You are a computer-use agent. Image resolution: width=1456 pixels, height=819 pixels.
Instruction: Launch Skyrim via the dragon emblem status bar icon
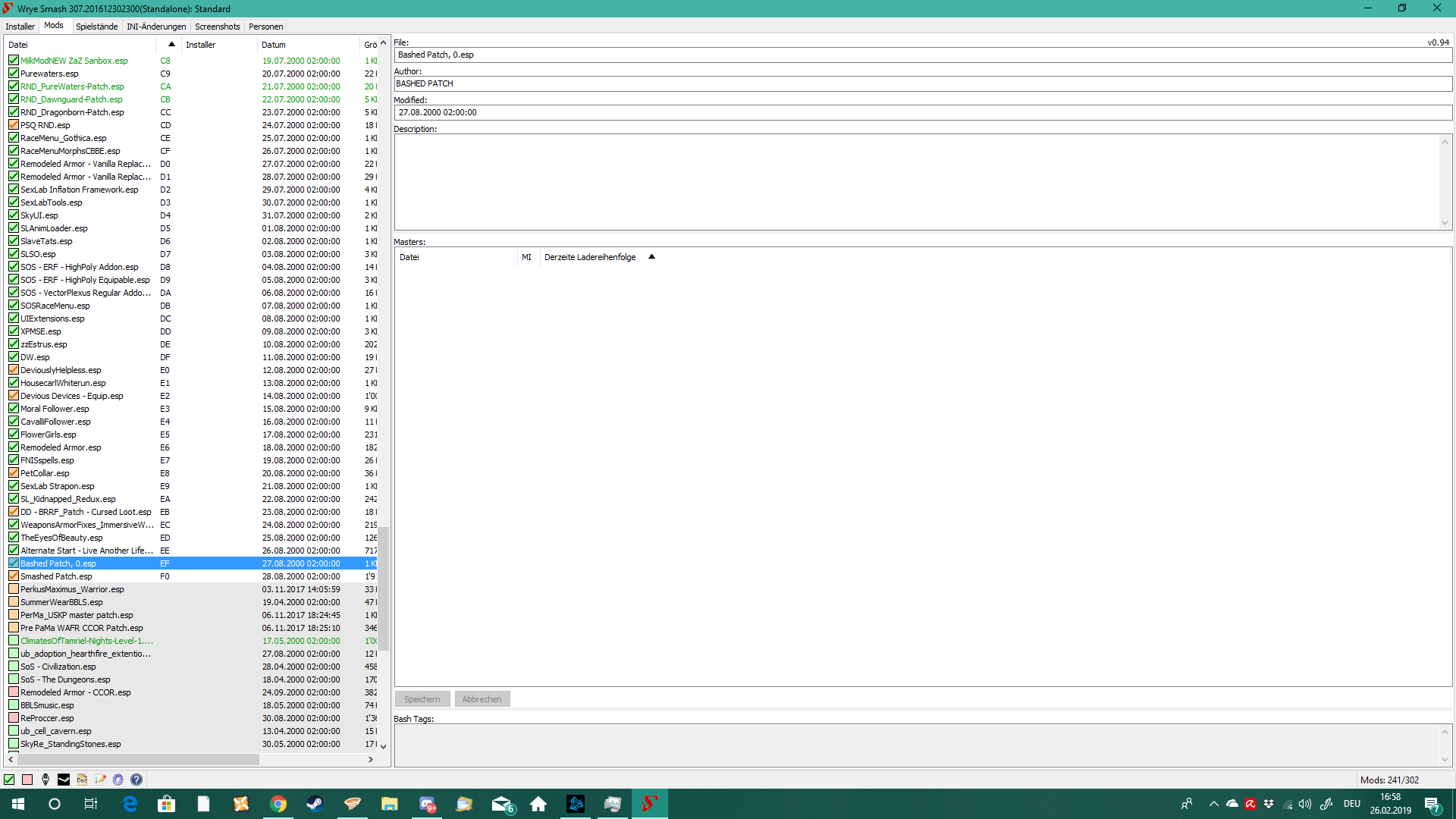(45, 780)
